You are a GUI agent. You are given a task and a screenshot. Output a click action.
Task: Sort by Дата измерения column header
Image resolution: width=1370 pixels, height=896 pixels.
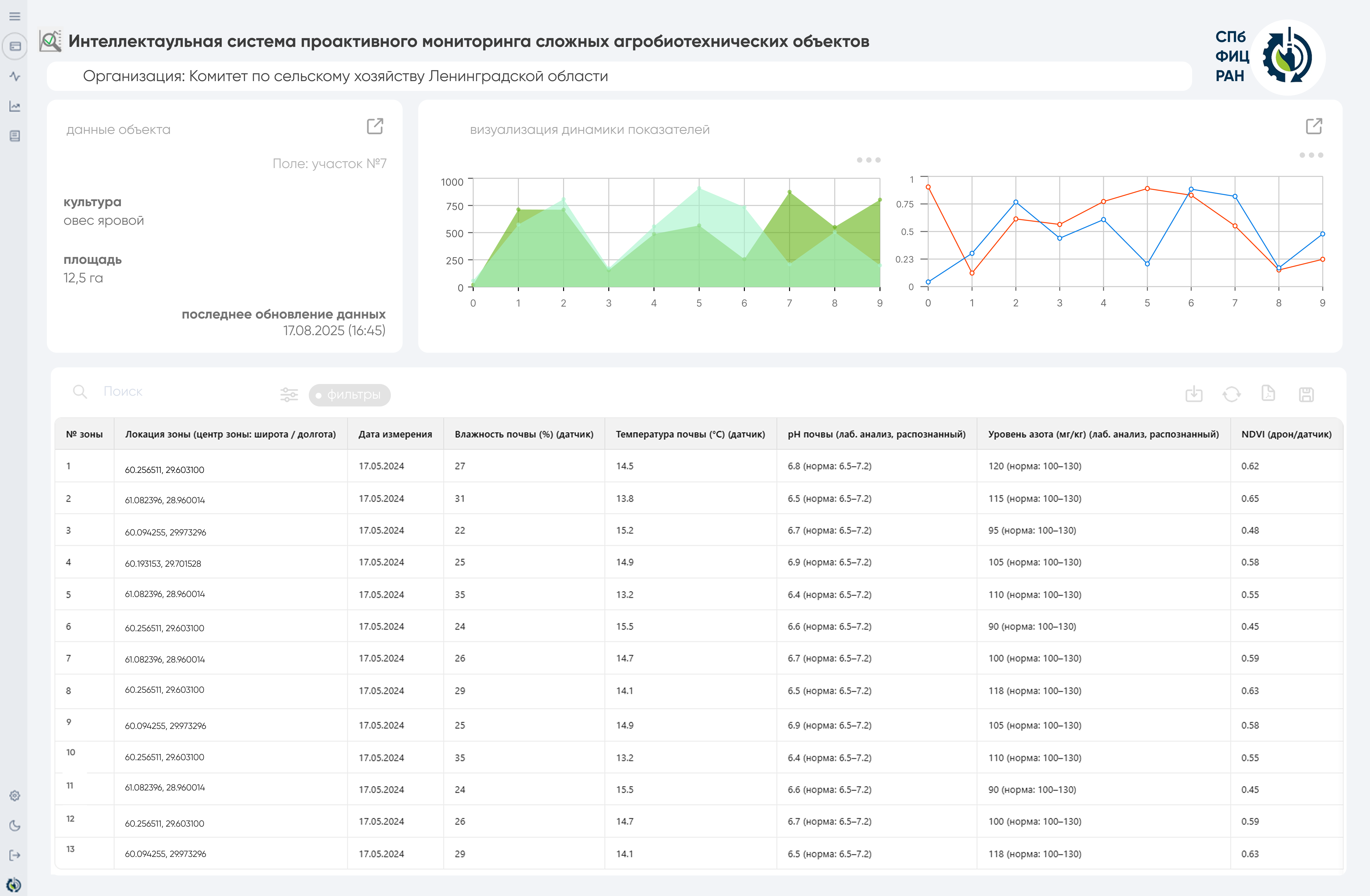395,434
